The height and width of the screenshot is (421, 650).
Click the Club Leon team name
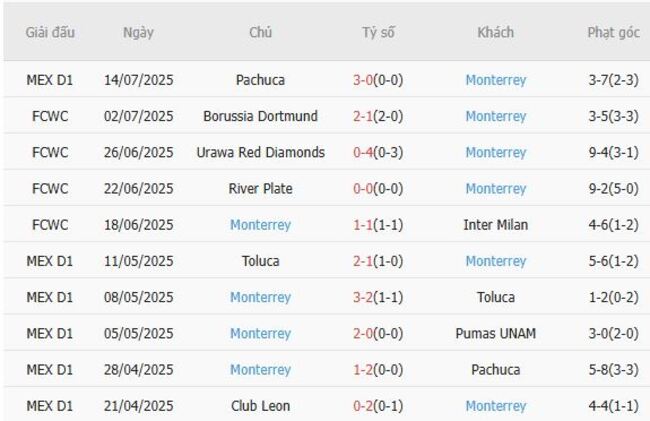(x=260, y=406)
